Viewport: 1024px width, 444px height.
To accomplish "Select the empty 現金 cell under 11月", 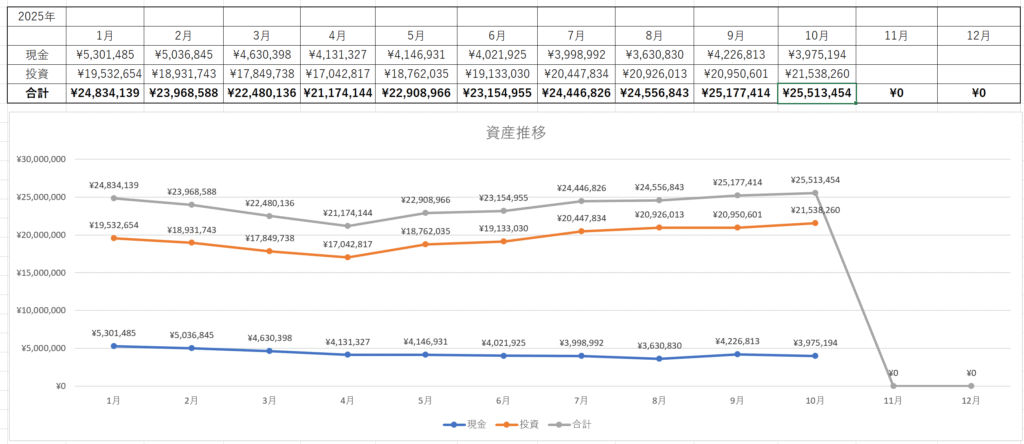I will 895,54.
